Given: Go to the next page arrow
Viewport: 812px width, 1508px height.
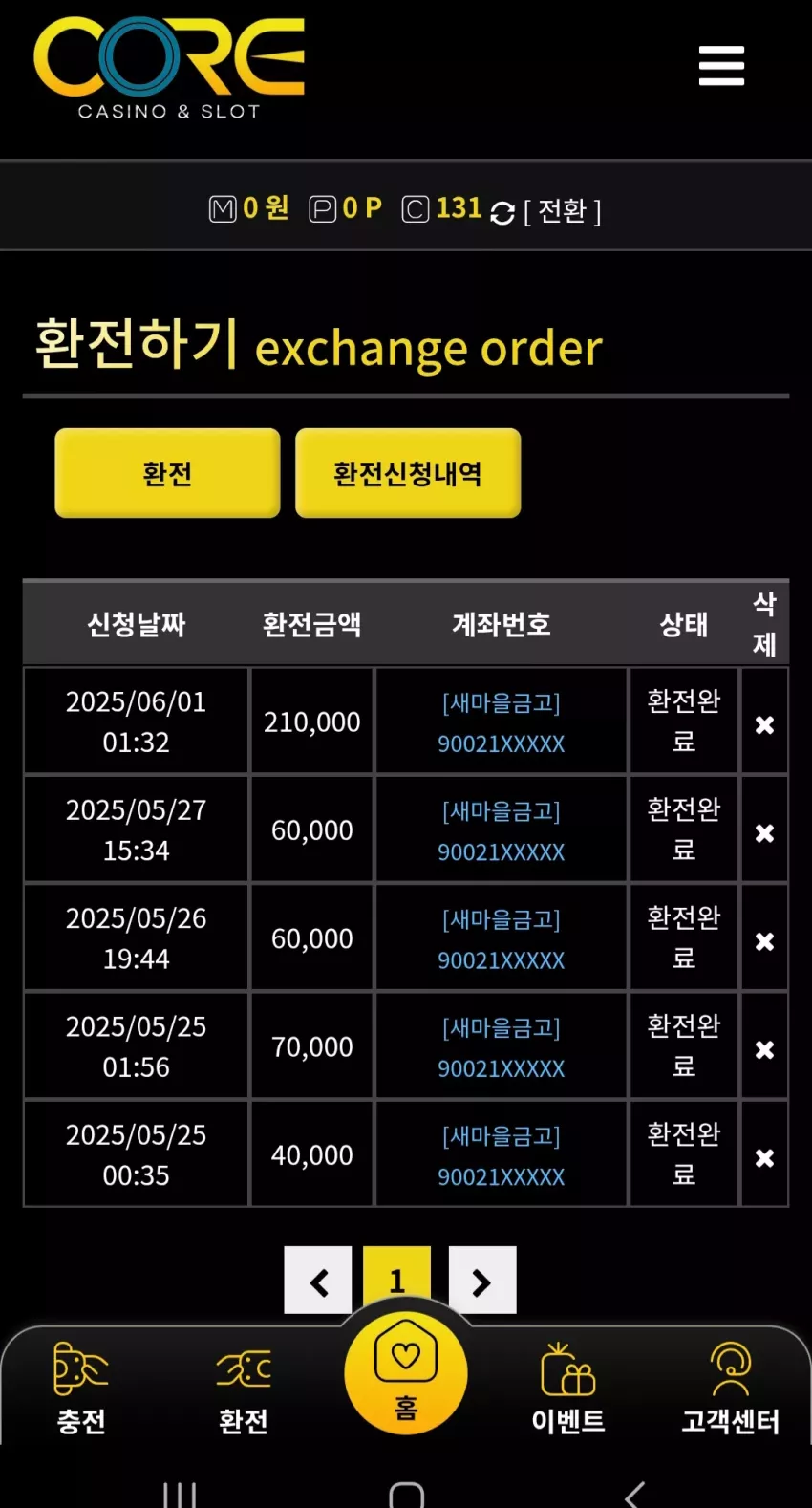Looking at the screenshot, I should pos(482,1281).
